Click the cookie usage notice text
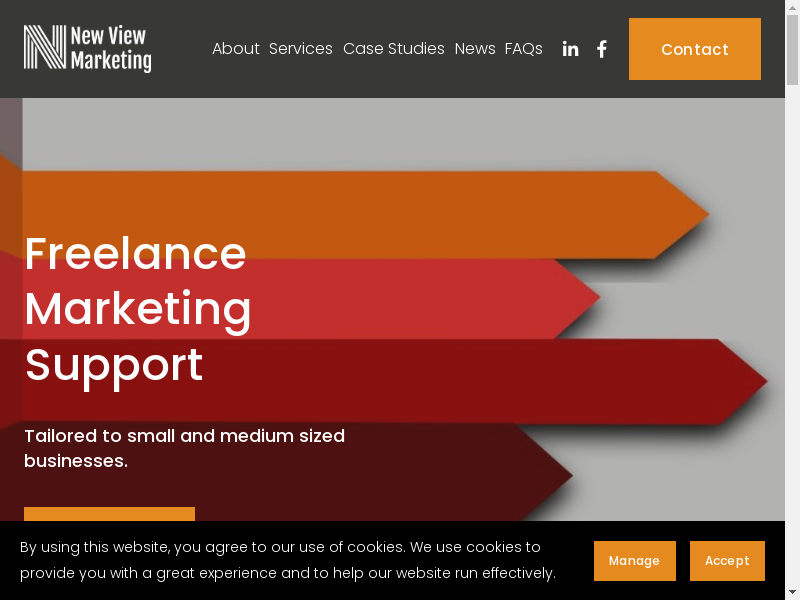 pyautogui.click(x=288, y=560)
